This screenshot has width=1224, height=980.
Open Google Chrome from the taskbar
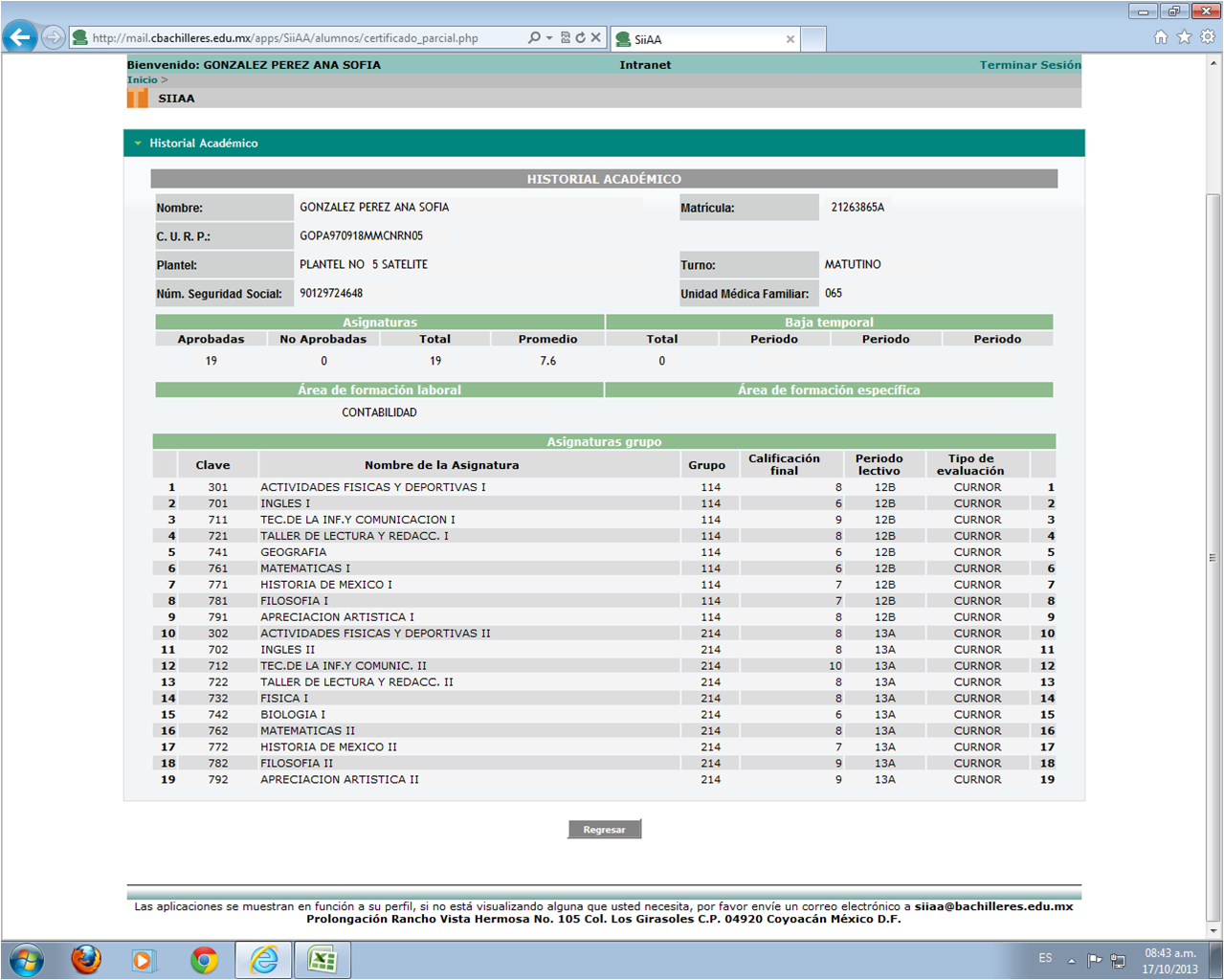pos(204,960)
